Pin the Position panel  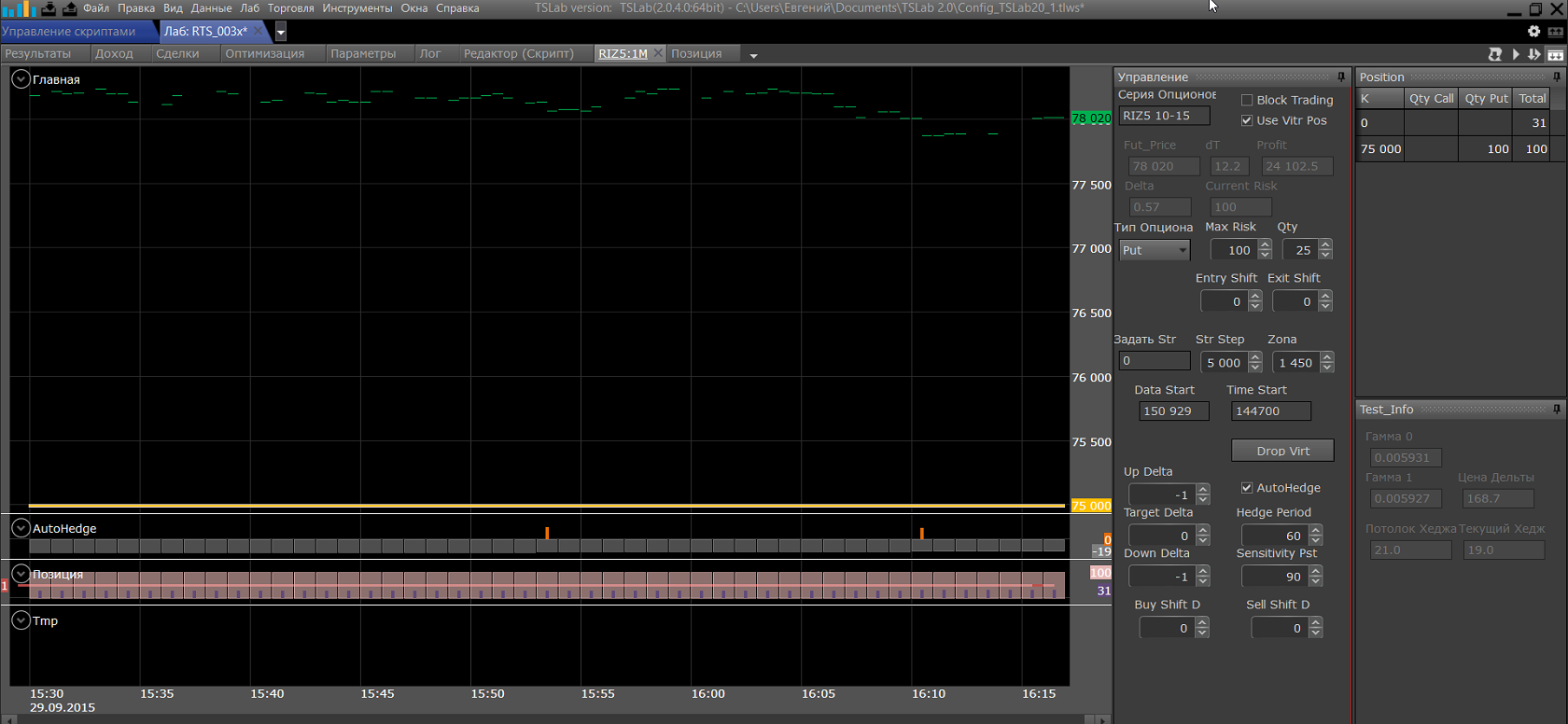[1556, 77]
